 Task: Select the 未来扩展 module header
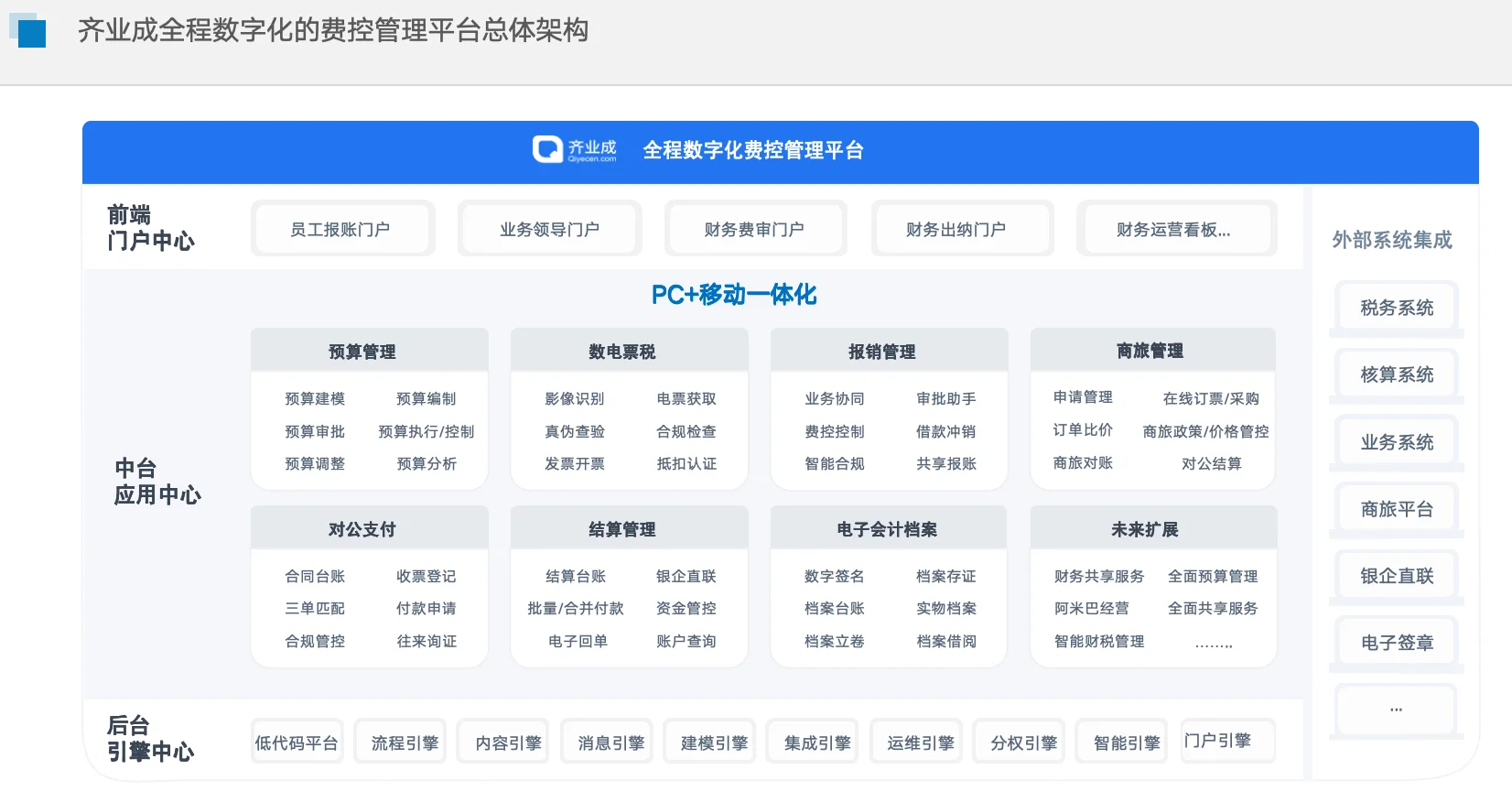click(1153, 529)
